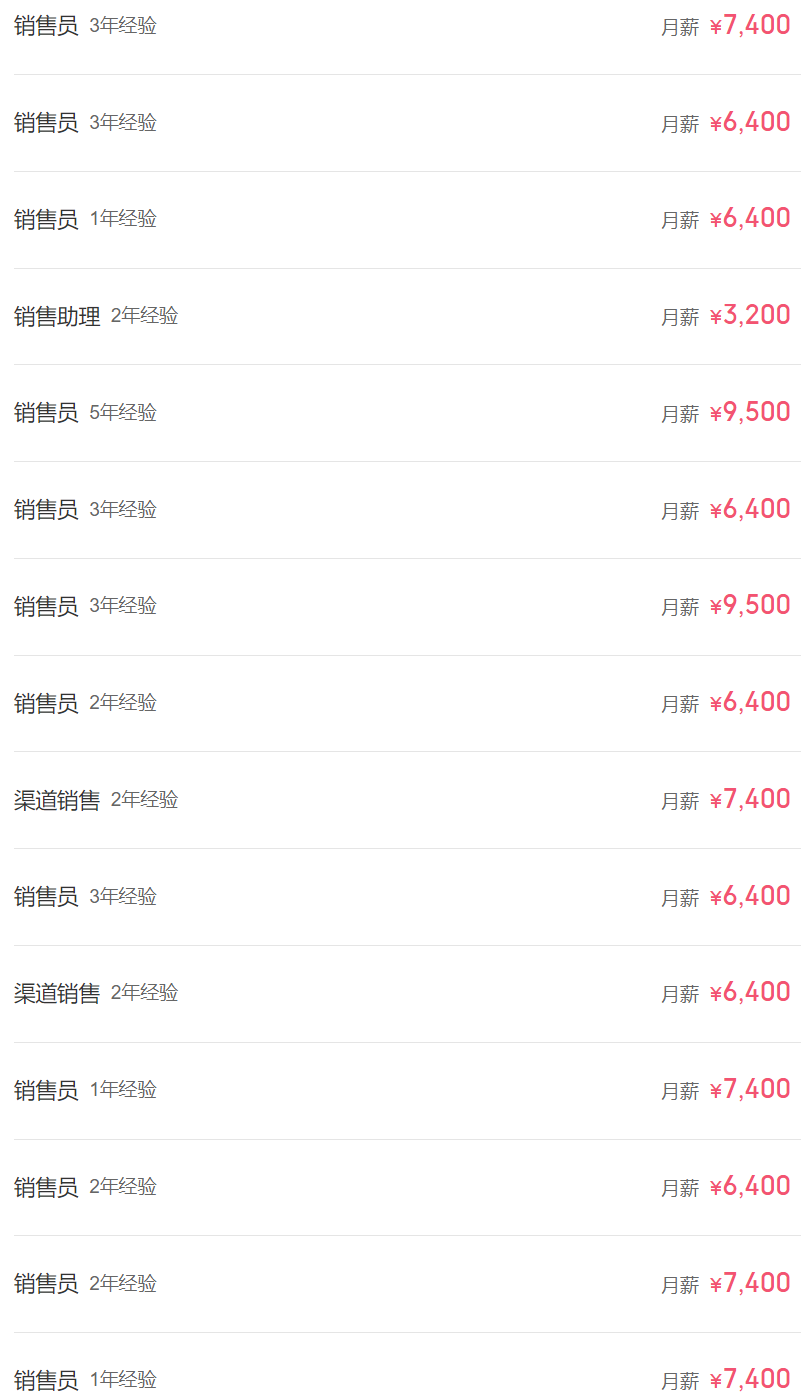Click 2年经验 label of ¥7,400 渠道销售

(145, 799)
